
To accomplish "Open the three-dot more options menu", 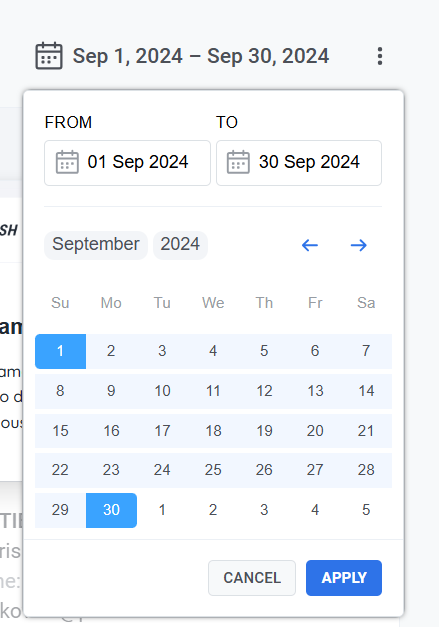I will [x=380, y=56].
